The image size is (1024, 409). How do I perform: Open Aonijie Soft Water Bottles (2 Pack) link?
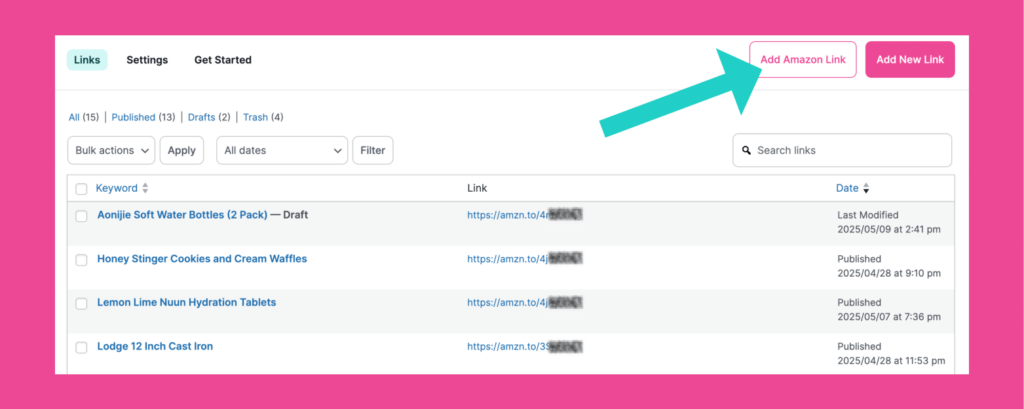pyautogui.click(x=182, y=214)
